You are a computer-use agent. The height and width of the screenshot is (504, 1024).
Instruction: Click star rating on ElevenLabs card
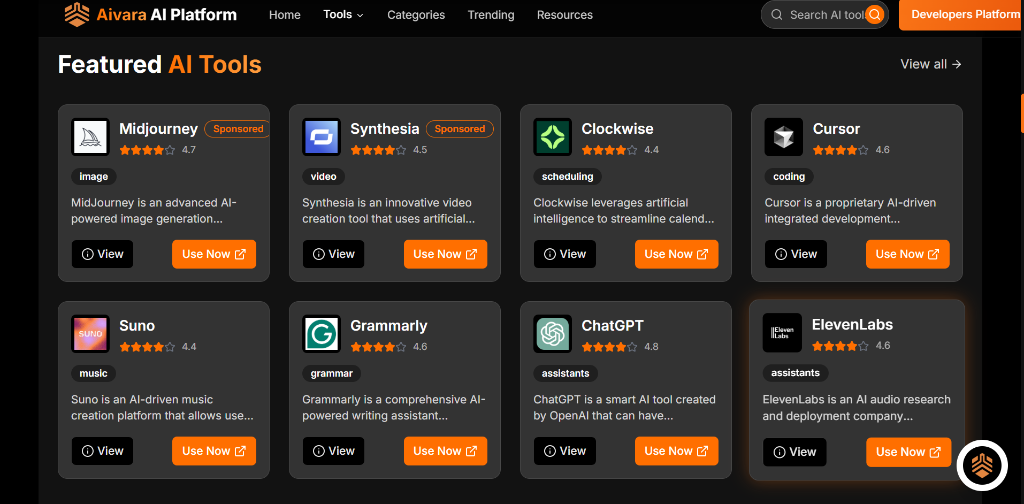[x=840, y=345]
